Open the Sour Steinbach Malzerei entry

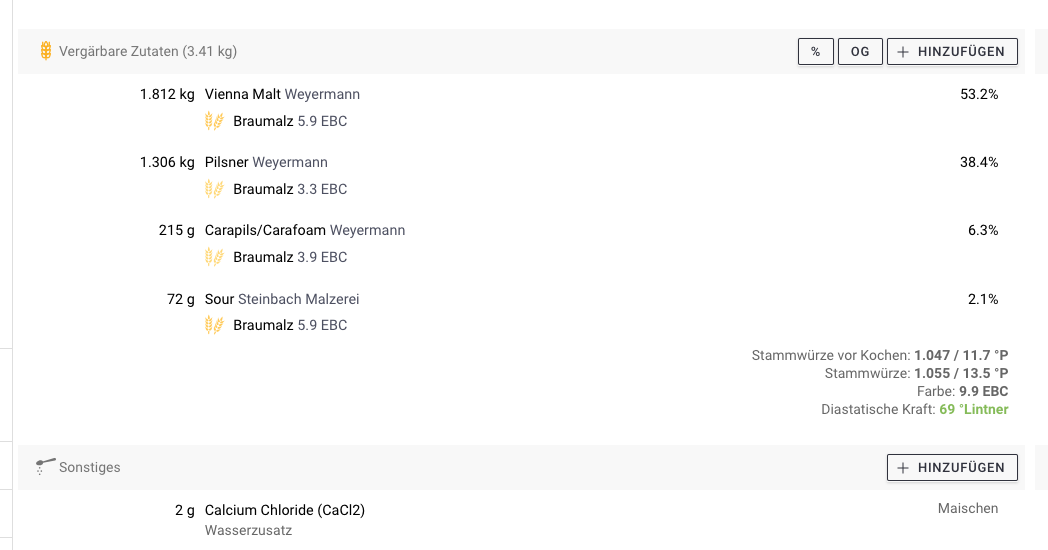282,299
